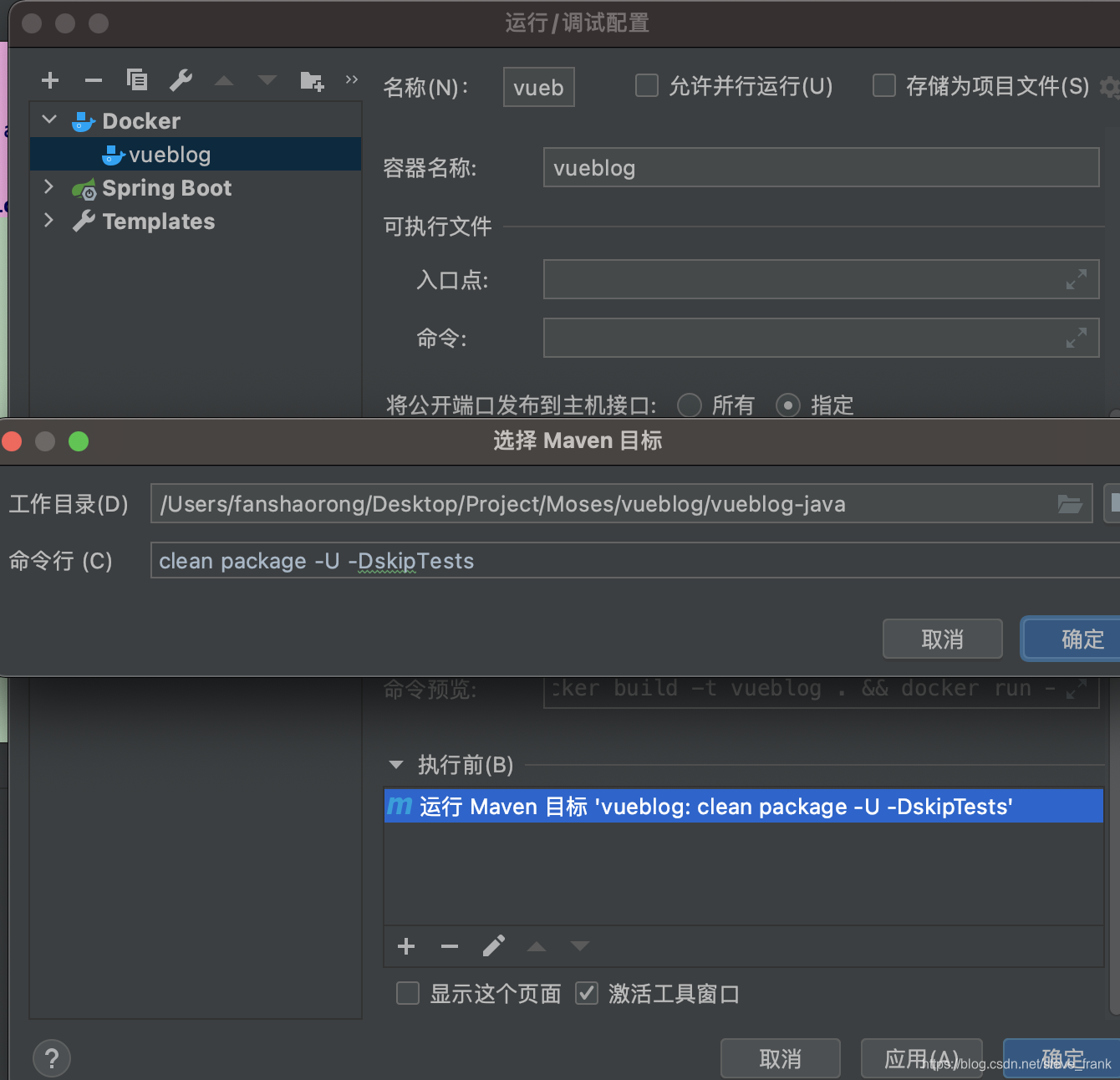The image size is (1120, 1080).
Task: Select the Docker tree item label
Action: coord(141,121)
